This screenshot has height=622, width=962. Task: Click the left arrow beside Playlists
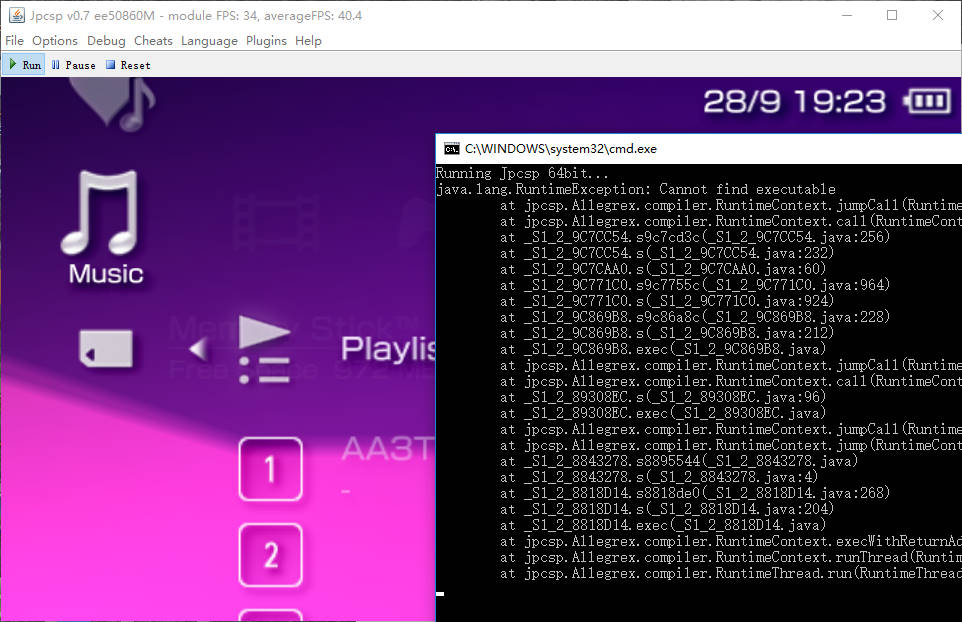pyautogui.click(x=198, y=349)
